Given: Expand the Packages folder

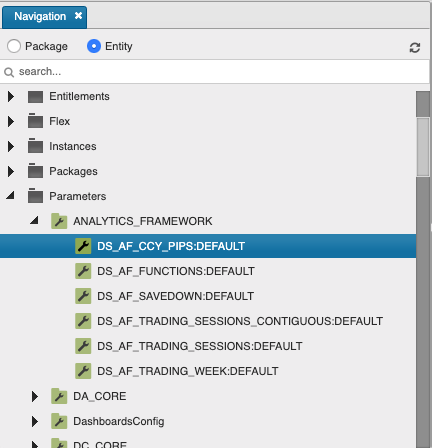Looking at the screenshot, I should click(x=11, y=171).
